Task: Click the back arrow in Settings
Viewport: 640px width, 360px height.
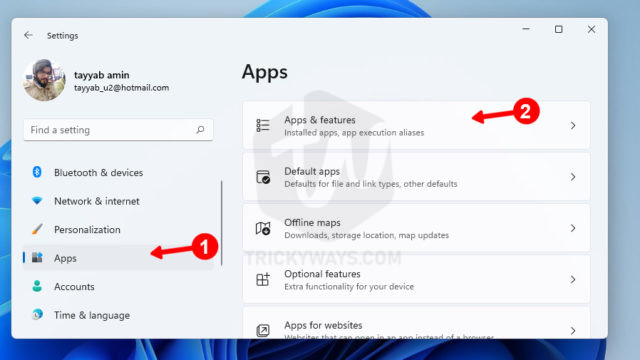Action: pyautogui.click(x=28, y=35)
